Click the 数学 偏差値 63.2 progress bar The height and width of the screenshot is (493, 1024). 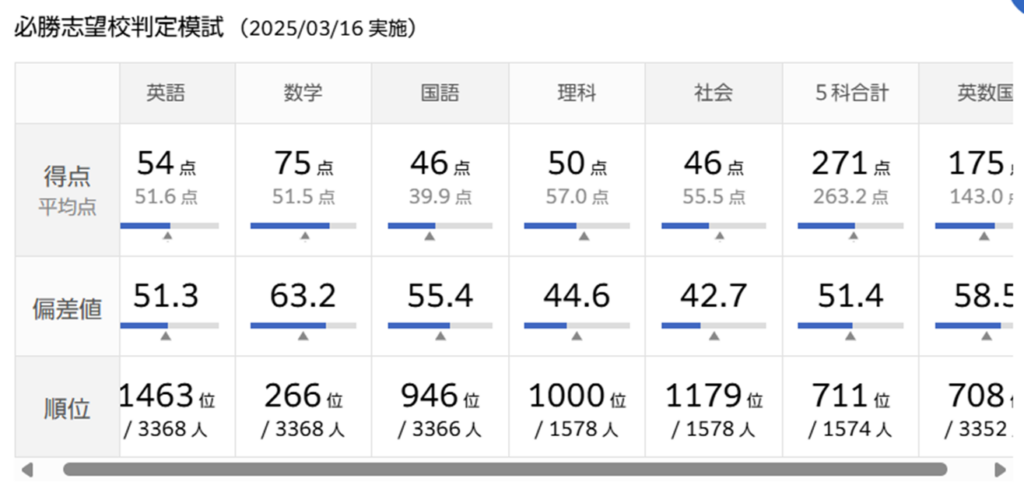(x=303, y=325)
